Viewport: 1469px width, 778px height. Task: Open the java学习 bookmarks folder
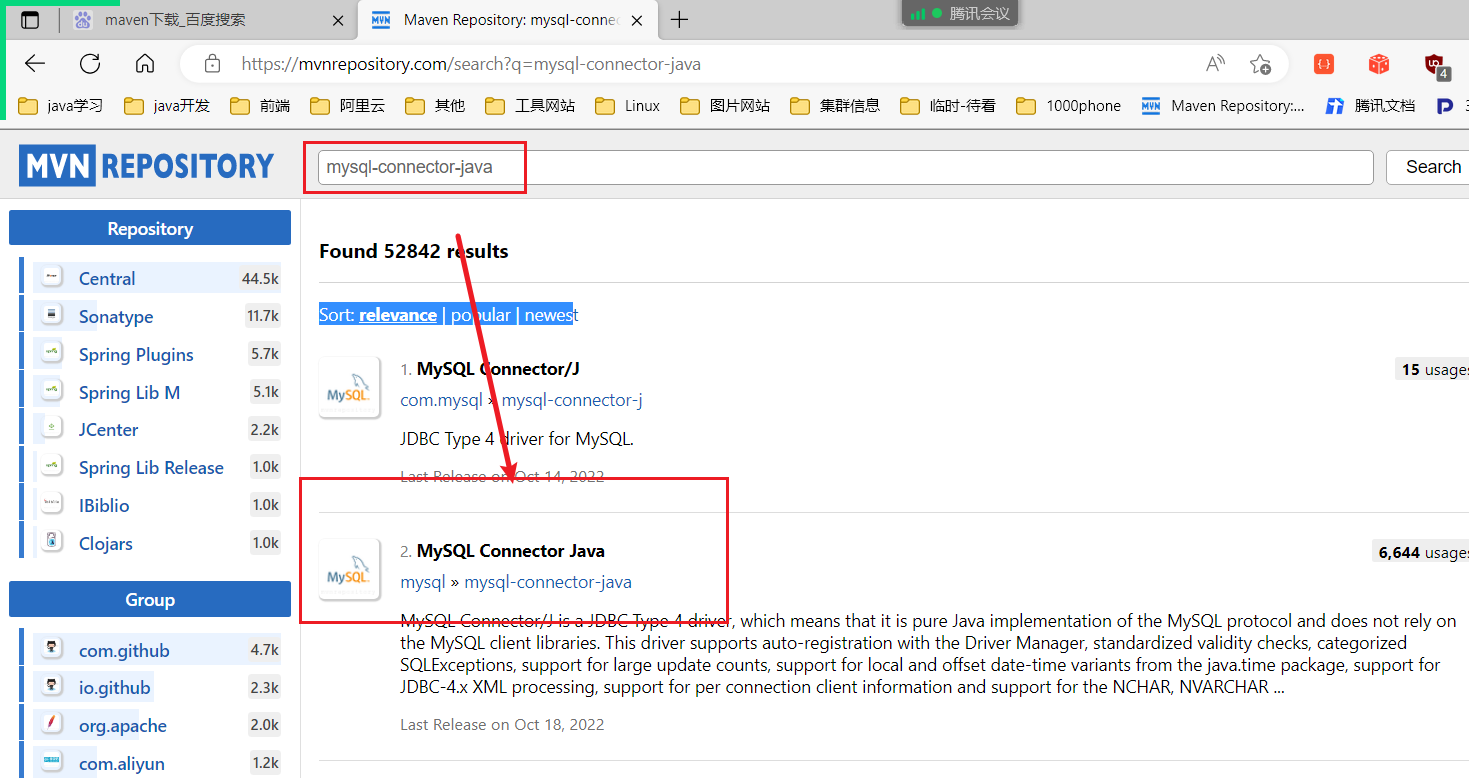pos(62,105)
